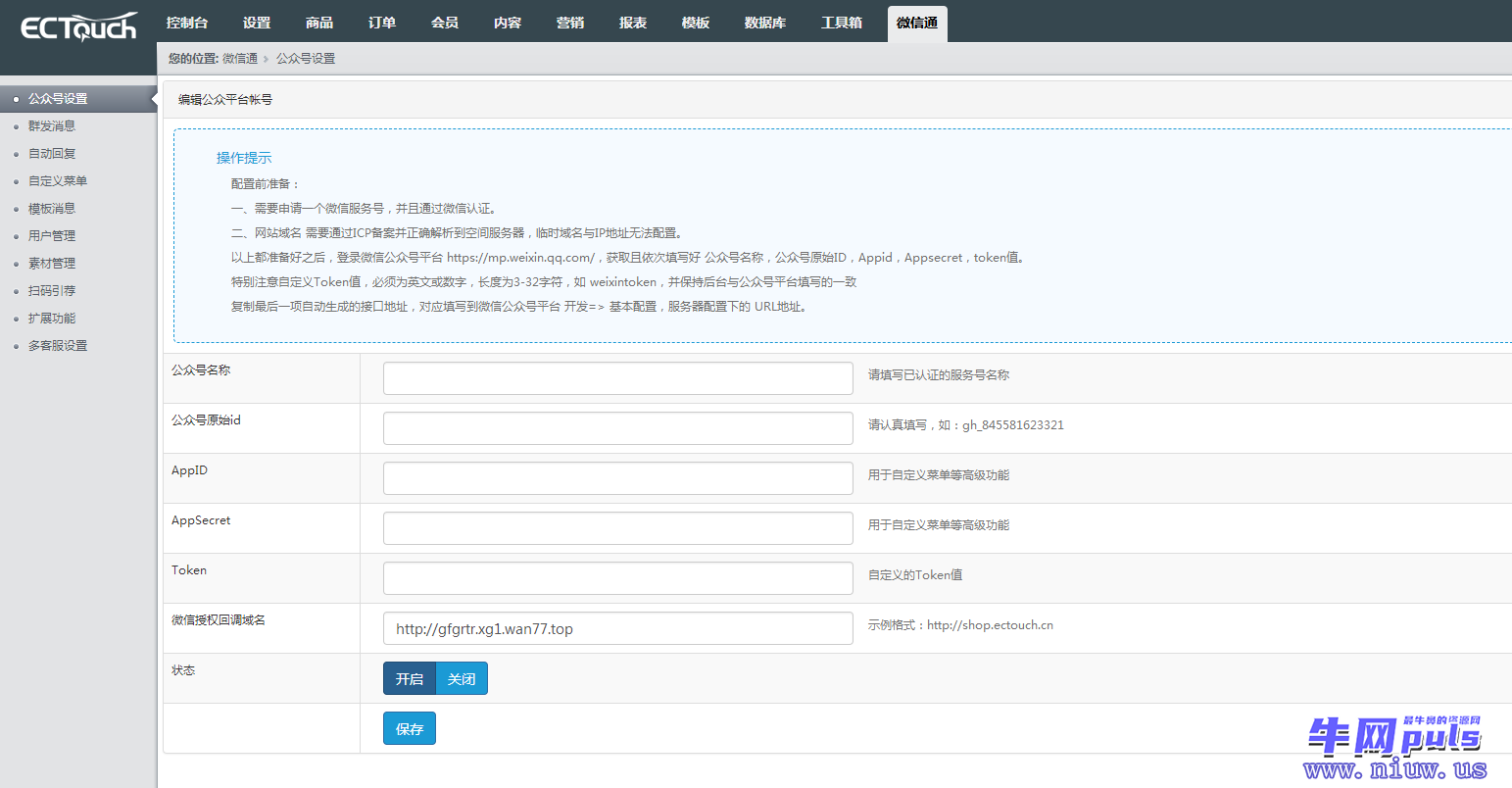This screenshot has height=788, width=1512.
Task: Set status to 关闭
Action: [462, 678]
